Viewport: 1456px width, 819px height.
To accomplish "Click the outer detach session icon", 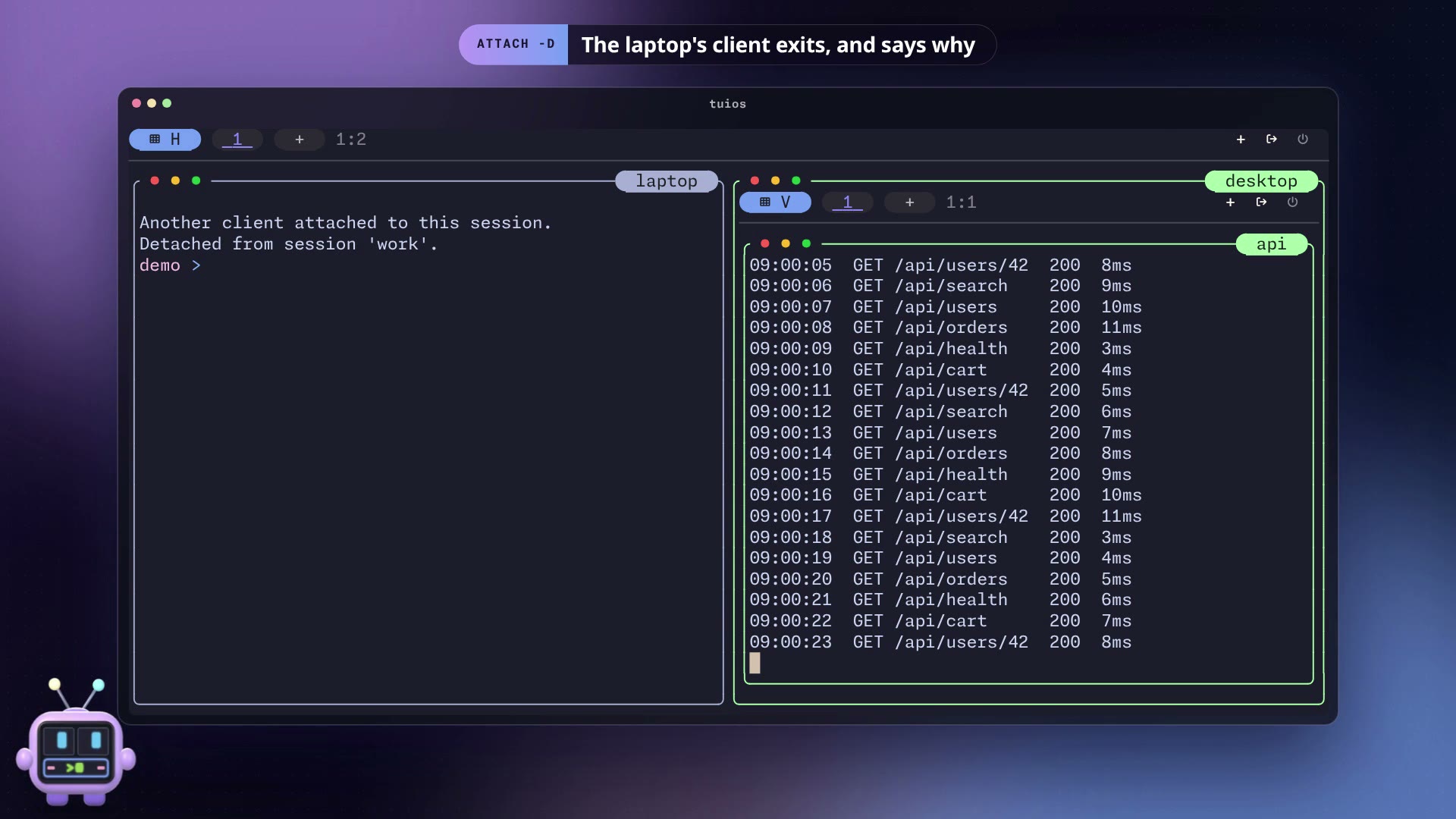I will [x=1272, y=140].
